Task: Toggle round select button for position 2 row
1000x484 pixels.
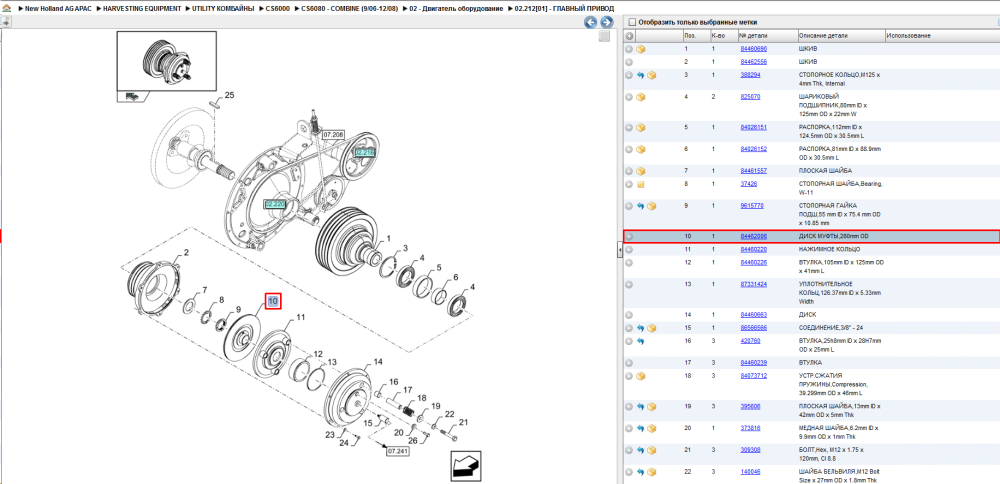Action: [629, 62]
